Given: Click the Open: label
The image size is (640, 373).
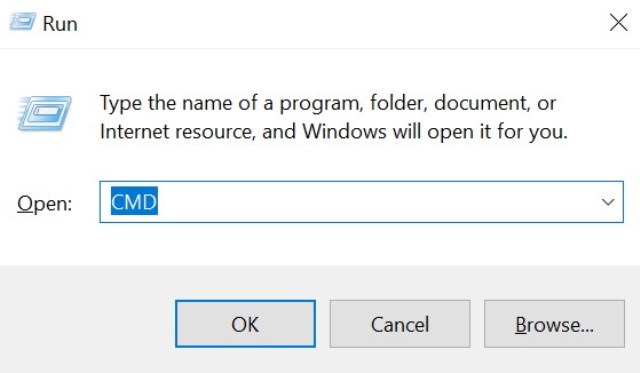Looking at the screenshot, I should pos(44,203).
